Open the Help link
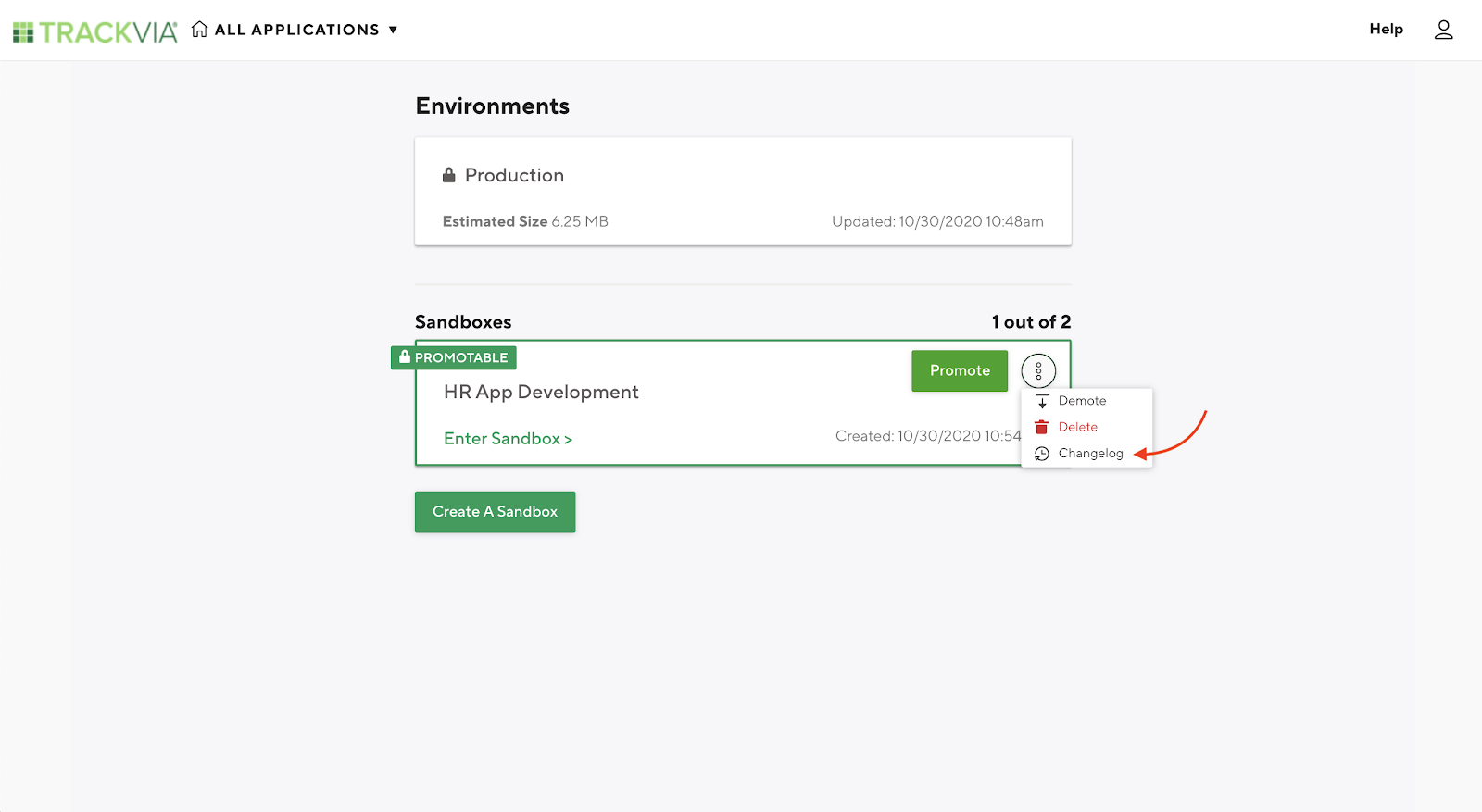This screenshot has height=812, width=1482. coord(1386,29)
